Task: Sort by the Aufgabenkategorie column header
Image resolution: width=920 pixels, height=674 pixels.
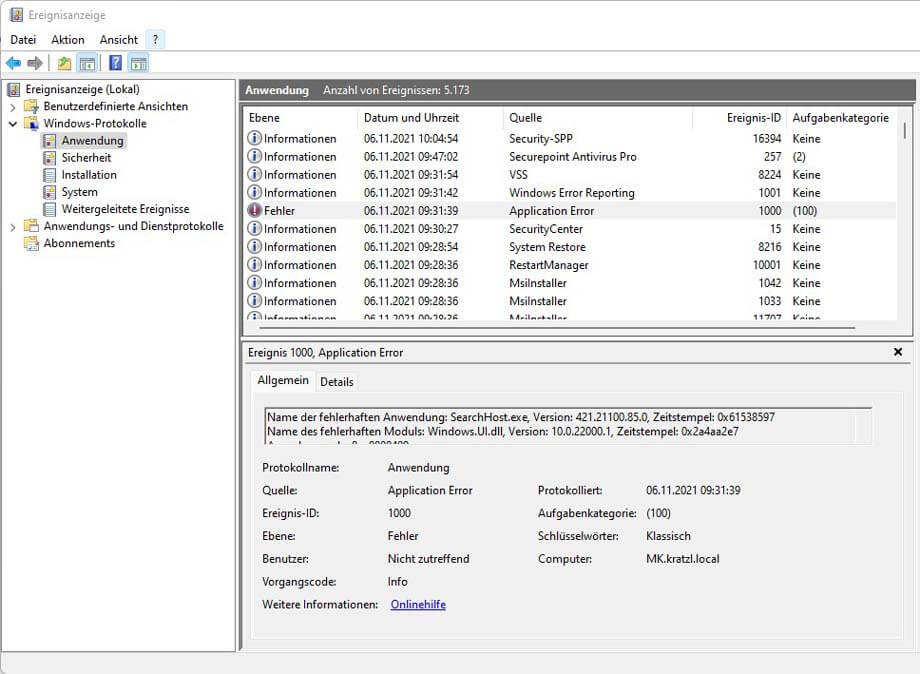Action: click(841, 118)
